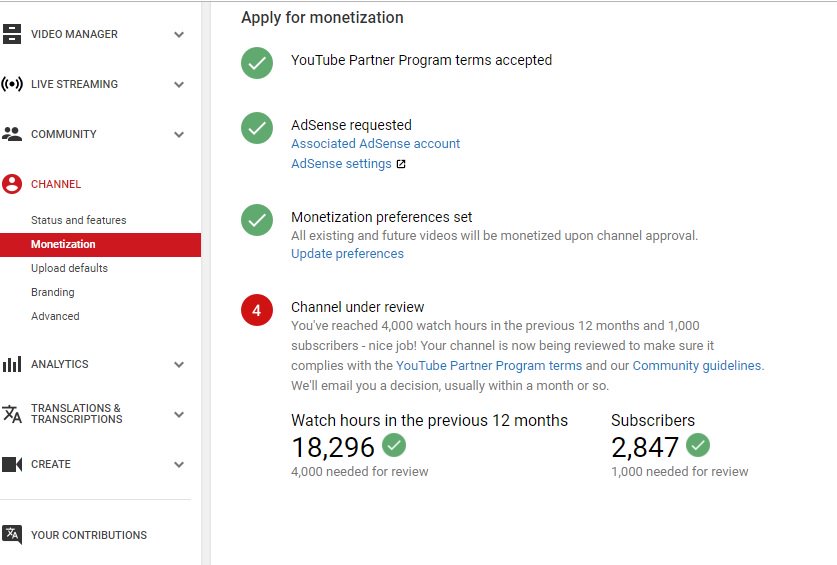Click green checkmark beside AdSense requested
This screenshot has height=565, width=837.
(257, 128)
